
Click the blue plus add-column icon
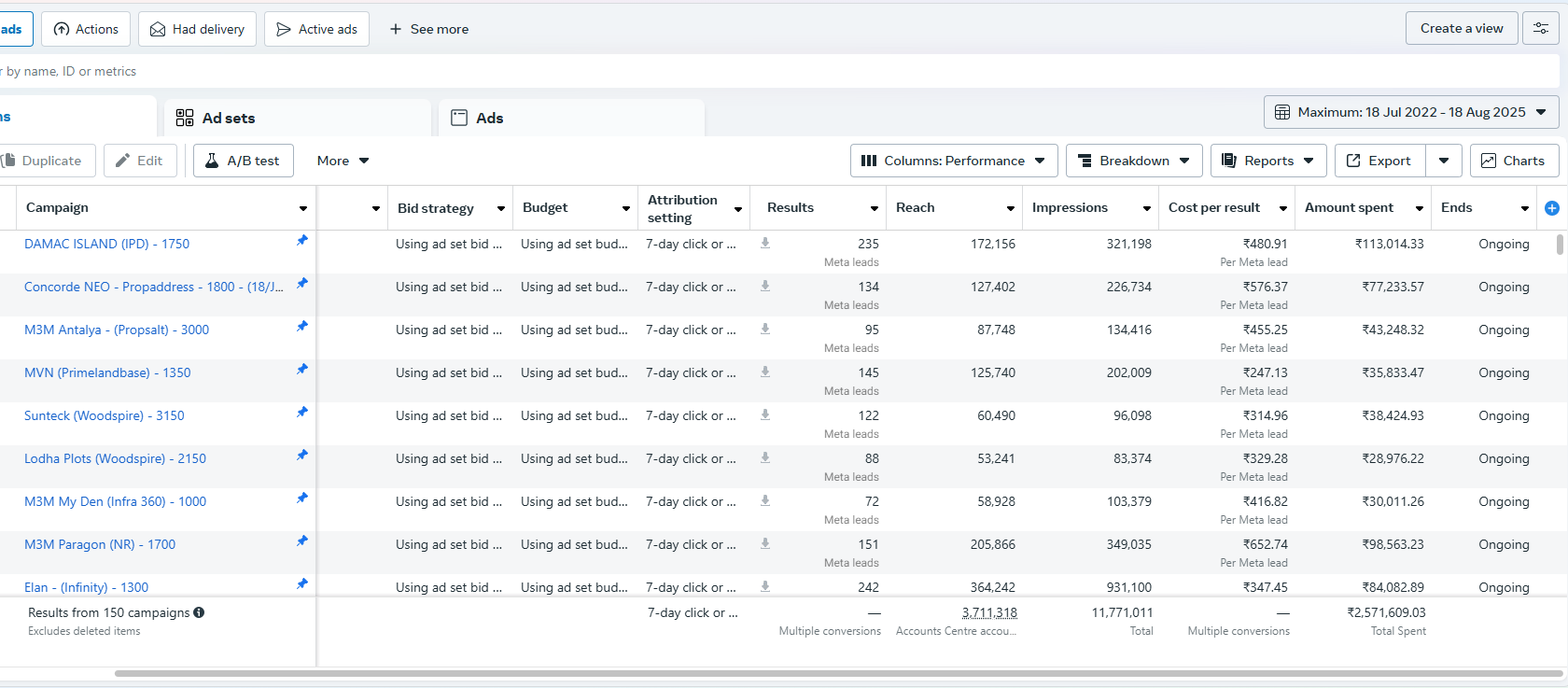(x=1552, y=208)
